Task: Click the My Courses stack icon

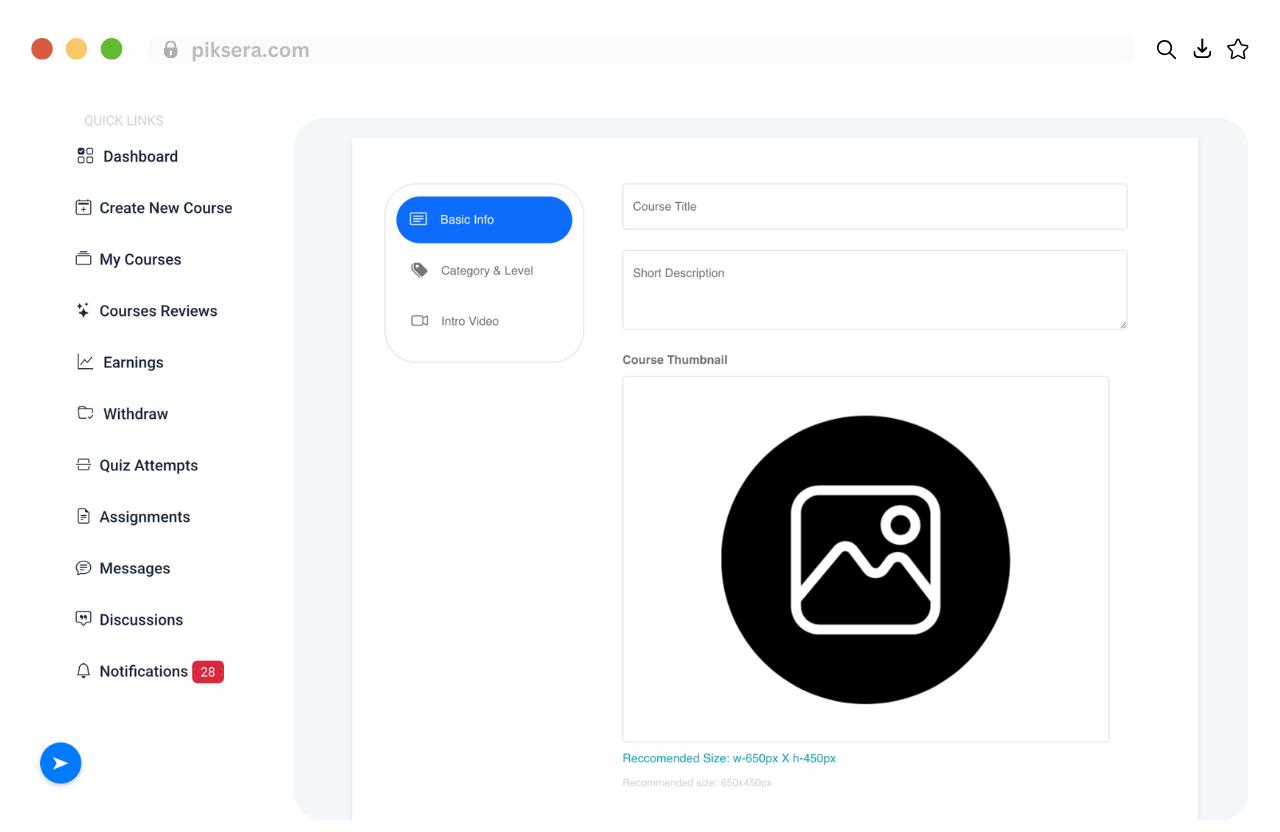Action: point(83,259)
